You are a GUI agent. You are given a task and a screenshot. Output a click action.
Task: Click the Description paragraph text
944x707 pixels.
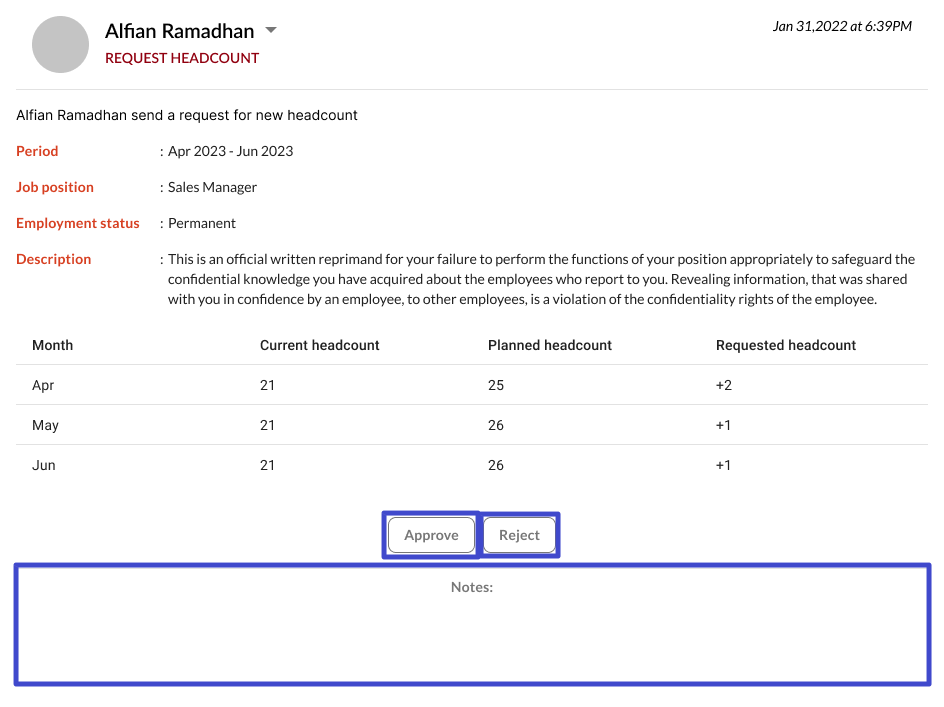[x=540, y=279]
